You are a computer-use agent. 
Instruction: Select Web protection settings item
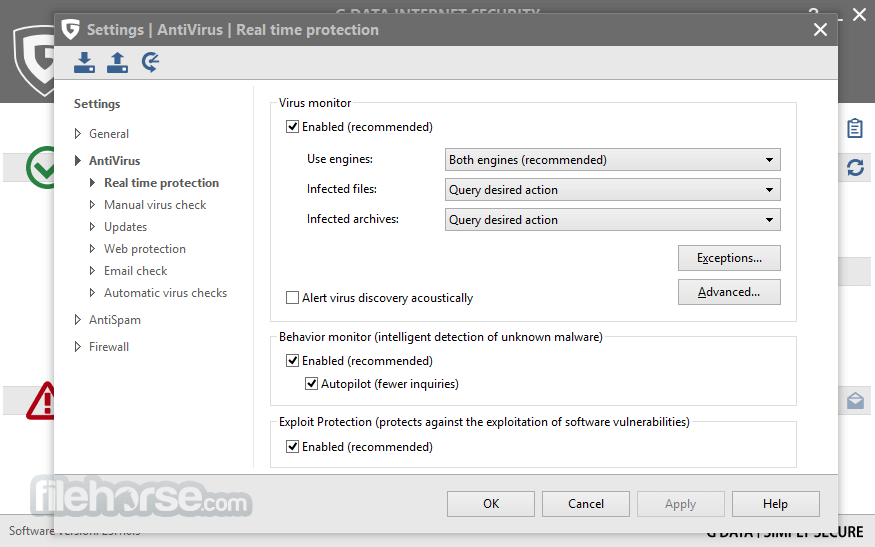(x=145, y=249)
